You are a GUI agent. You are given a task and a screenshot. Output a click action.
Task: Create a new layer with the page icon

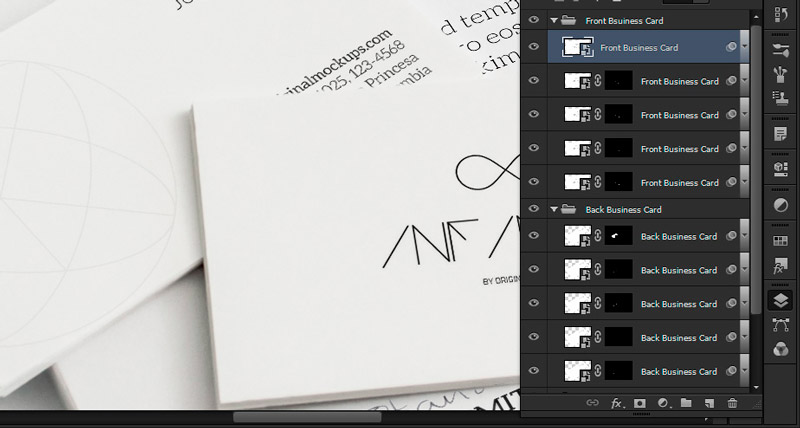click(709, 404)
